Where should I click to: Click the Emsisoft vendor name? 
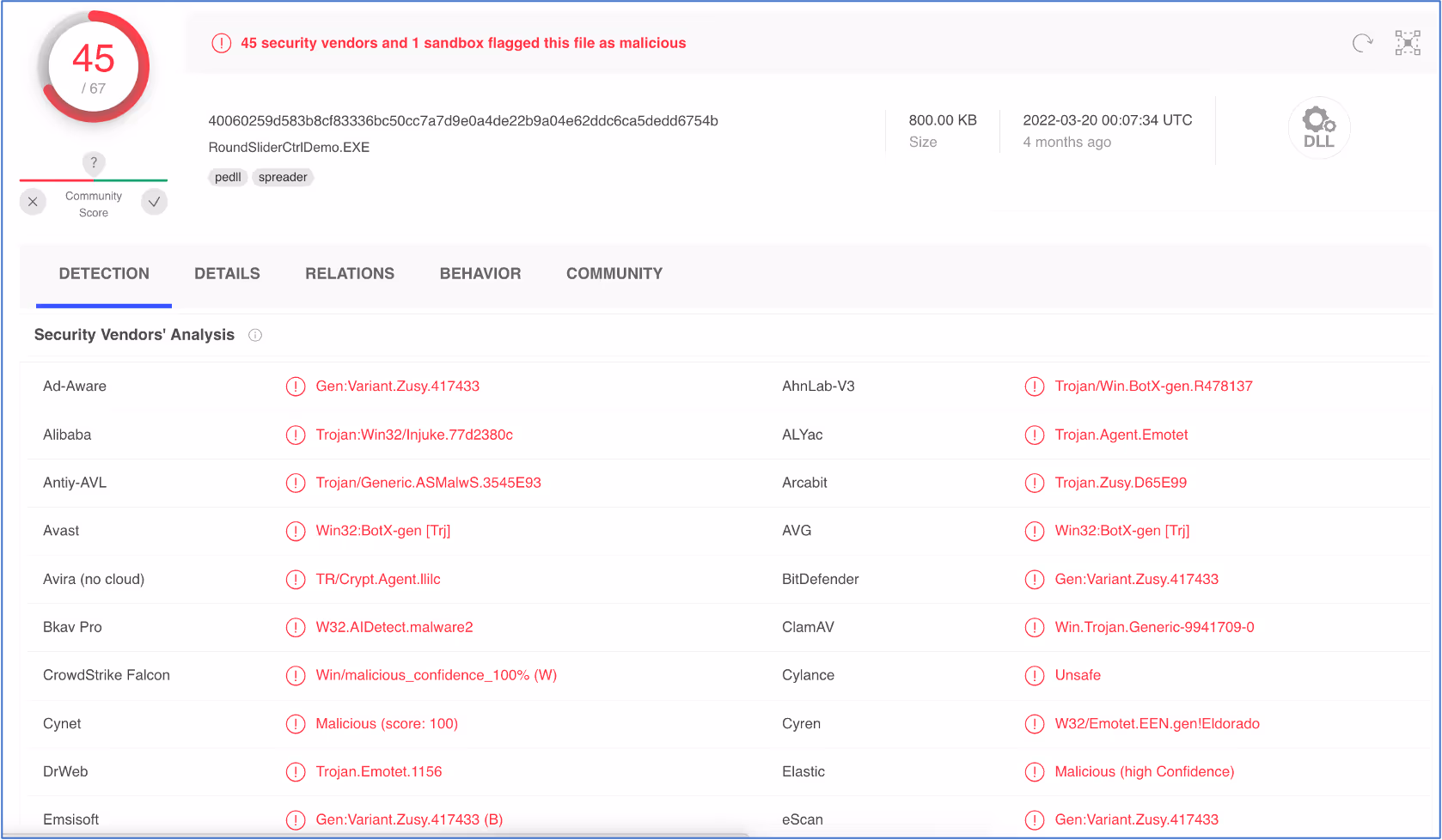tap(71, 819)
